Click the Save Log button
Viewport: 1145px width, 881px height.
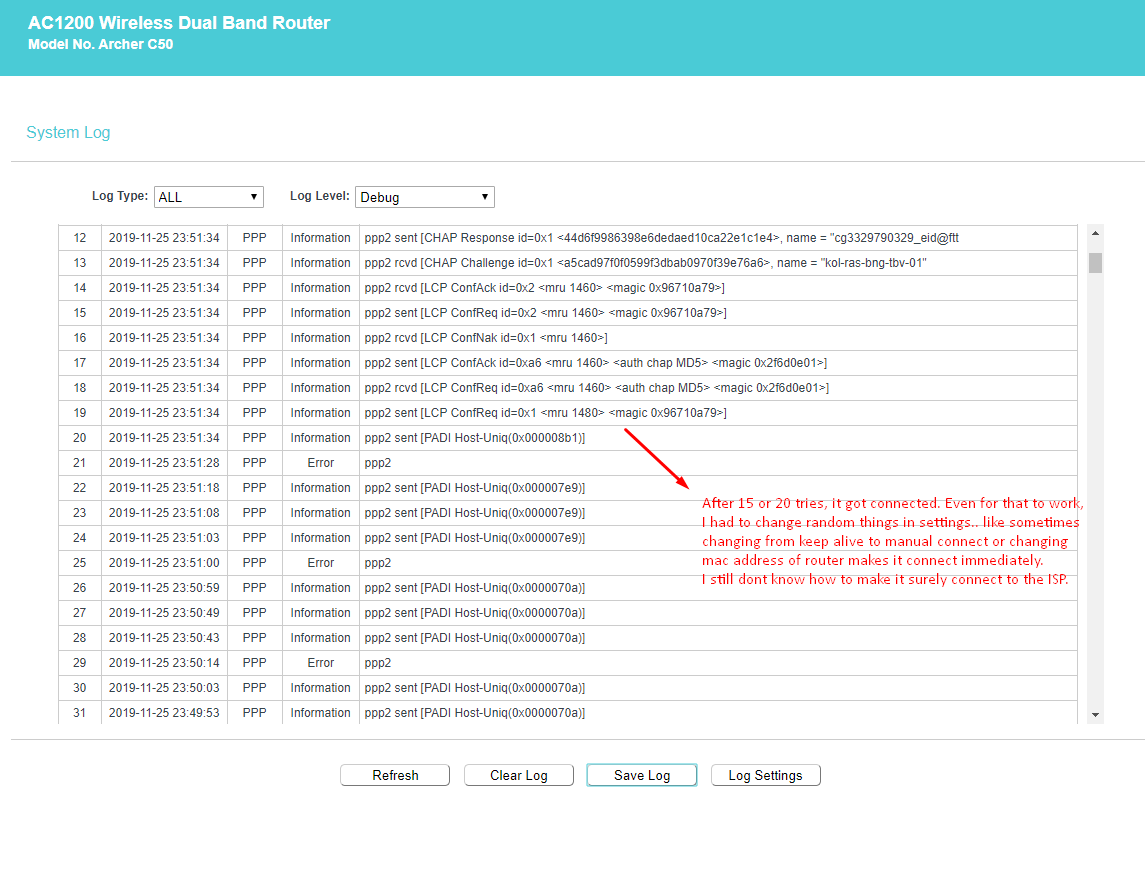[x=642, y=775]
